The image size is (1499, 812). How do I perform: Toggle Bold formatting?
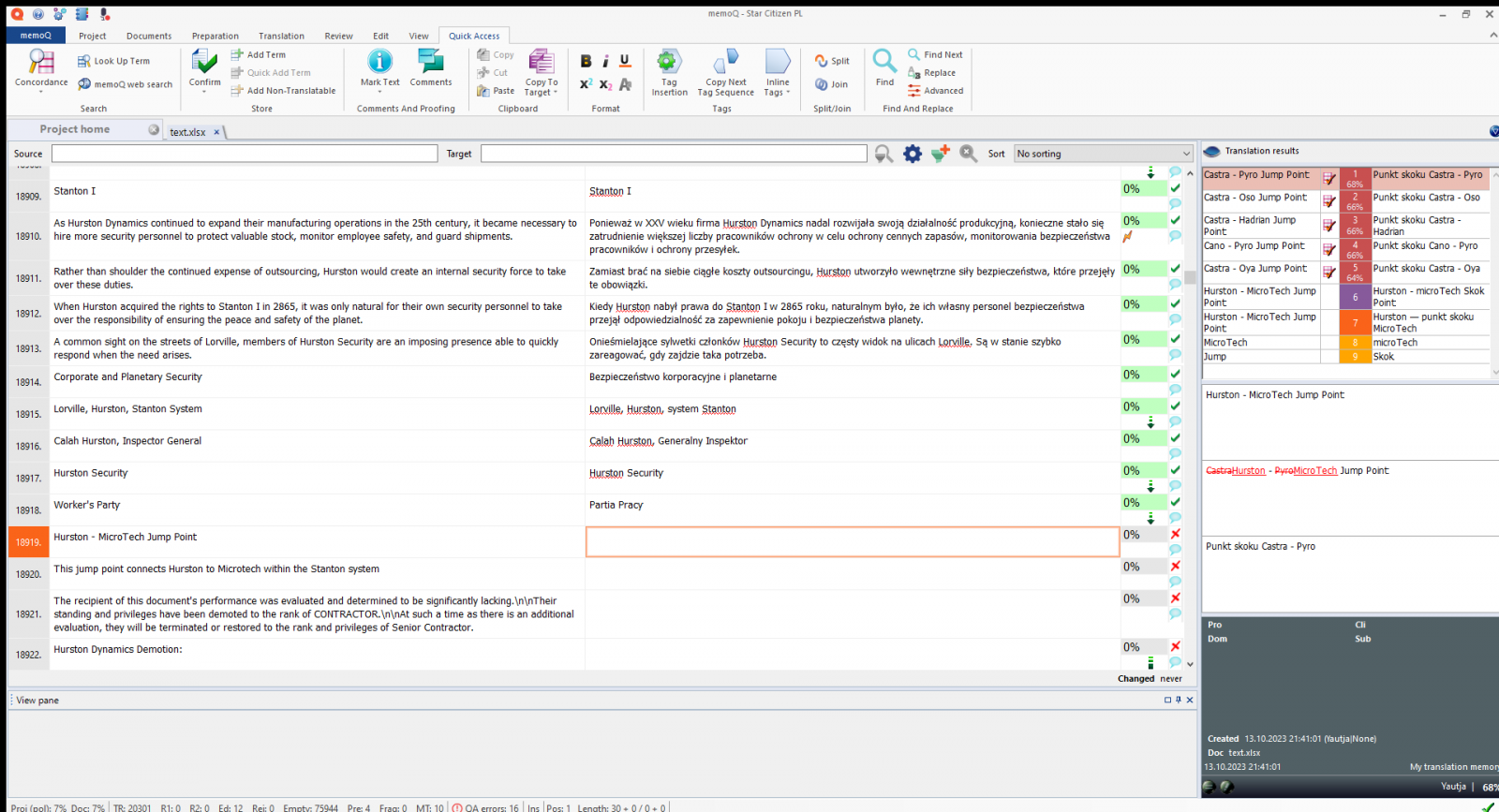point(586,61)
